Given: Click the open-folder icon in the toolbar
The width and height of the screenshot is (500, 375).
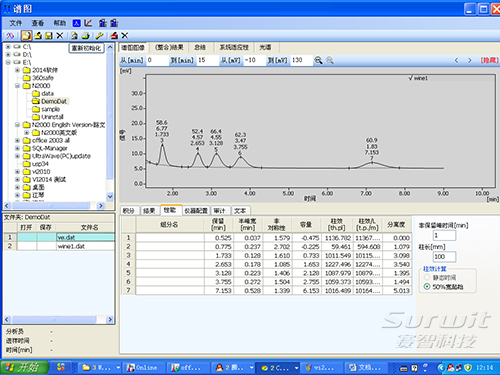Looking at the screenshot, I should 38,35.
